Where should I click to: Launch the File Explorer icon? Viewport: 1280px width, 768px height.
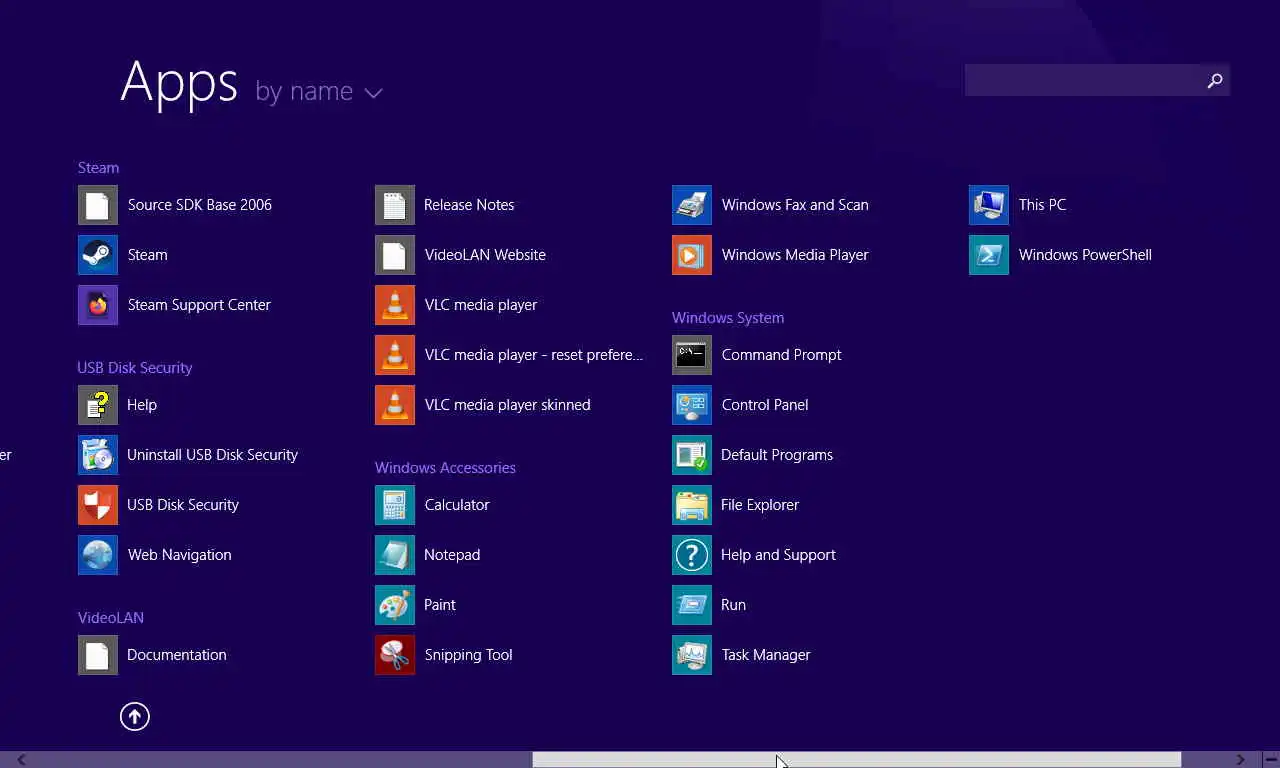point(692,505)
